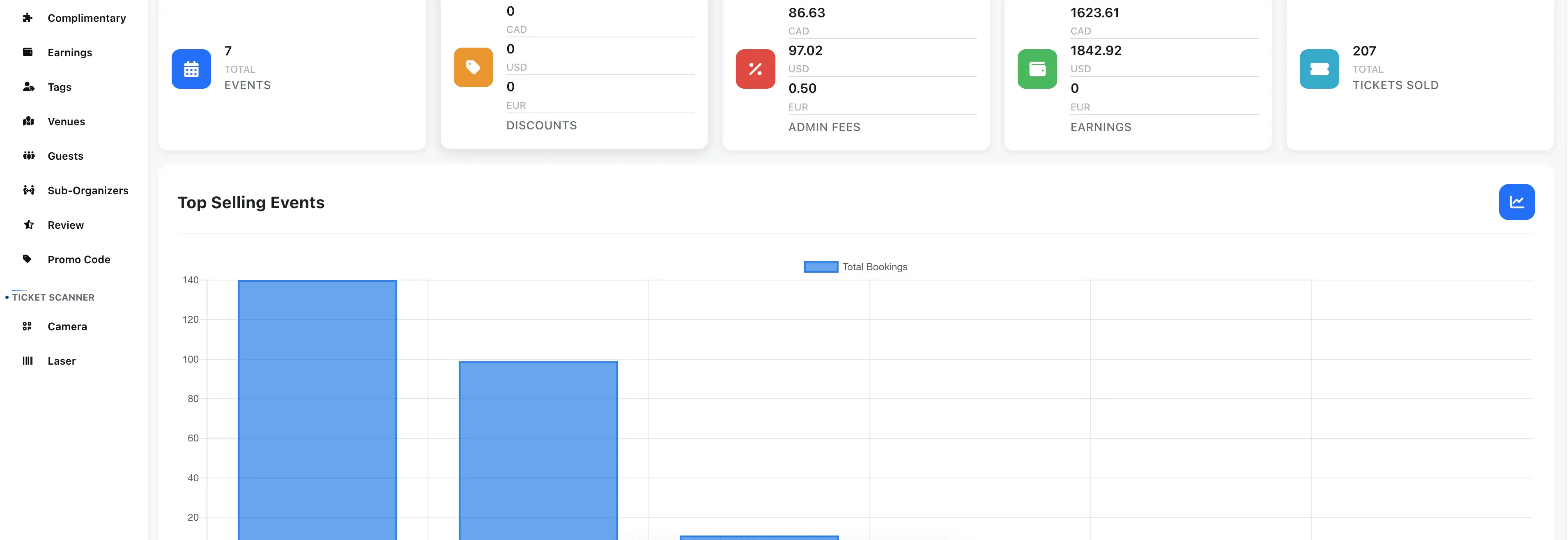Click the chart view button beside Top Selling Events
Screen dimensions: 1568x540
(x=1517, y=202)
